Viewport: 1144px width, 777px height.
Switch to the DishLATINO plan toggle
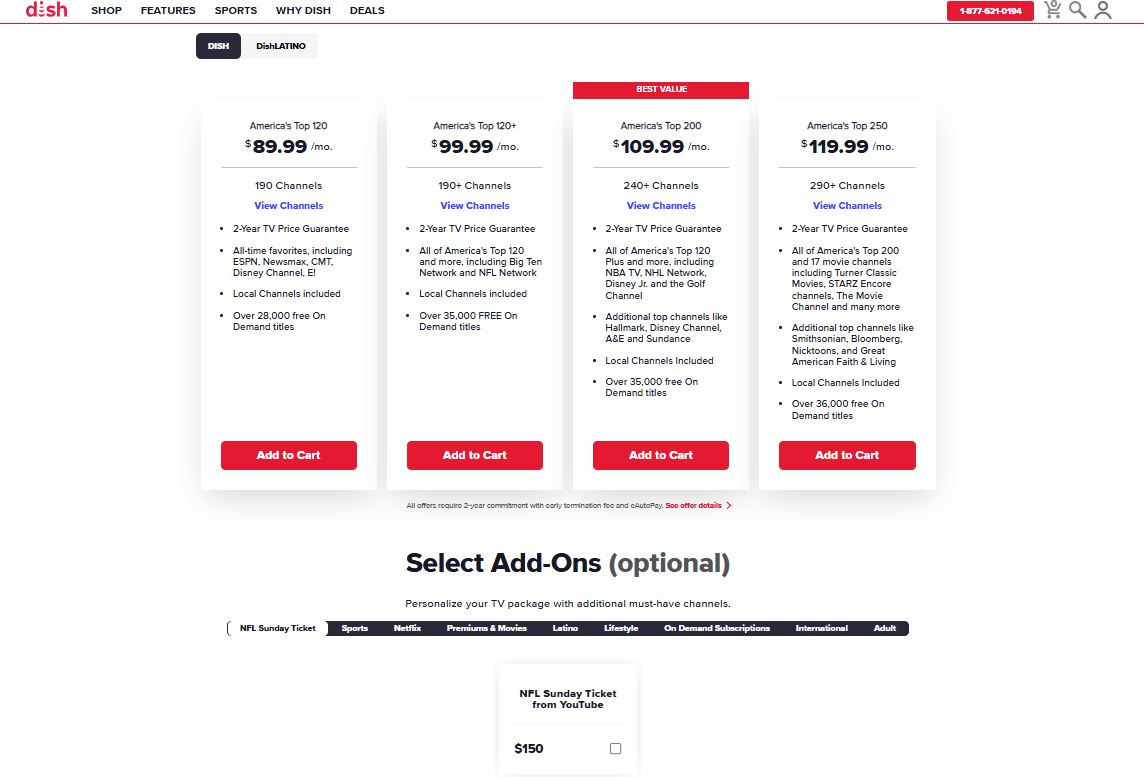coord(281,45)
